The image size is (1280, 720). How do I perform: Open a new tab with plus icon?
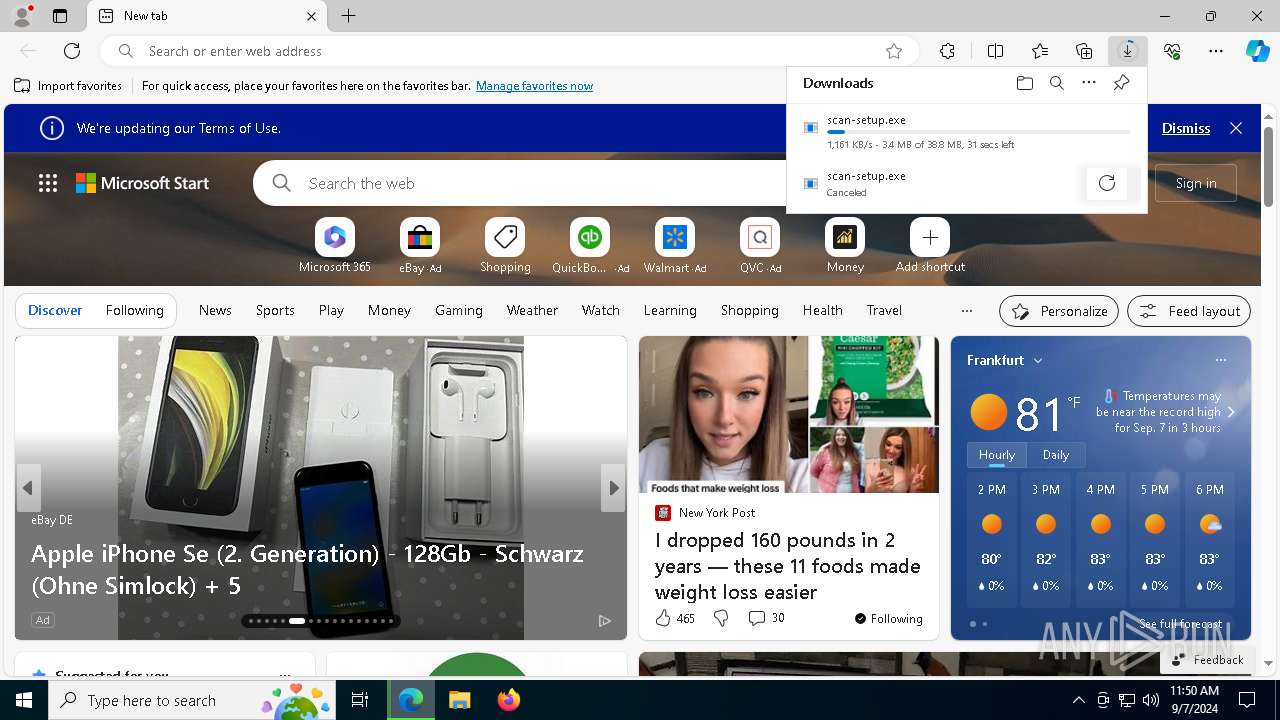click(348, 16)
